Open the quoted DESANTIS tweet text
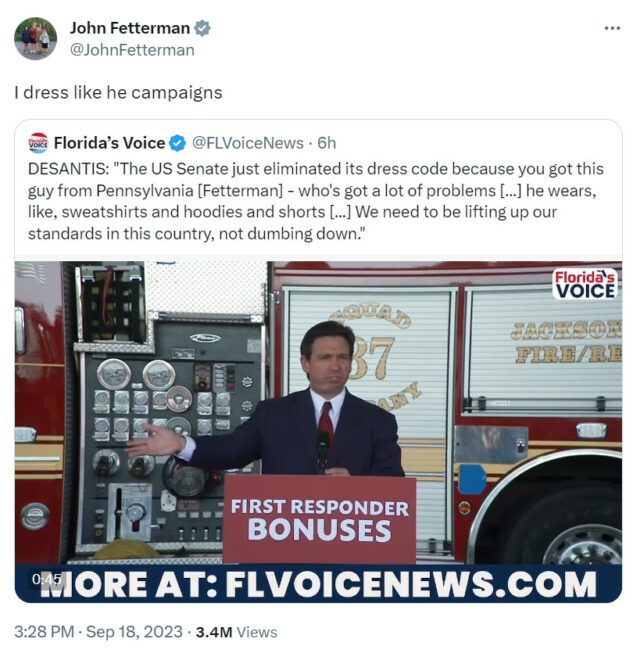Screen dimensions: 640x653 coord(316,201)
